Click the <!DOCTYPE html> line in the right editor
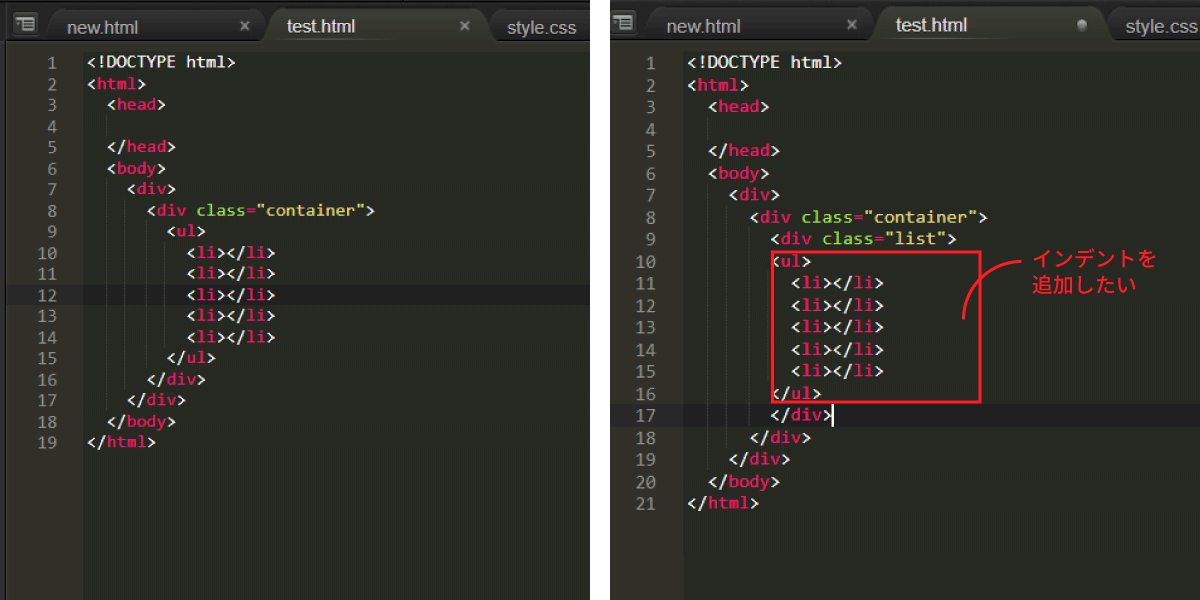 click(x=765, y=62)
